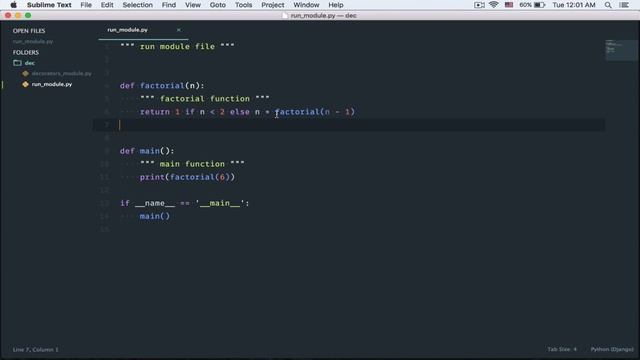Open the Python (Django) syntax selector
Screen dimensions: 640x360
[612, 349]
